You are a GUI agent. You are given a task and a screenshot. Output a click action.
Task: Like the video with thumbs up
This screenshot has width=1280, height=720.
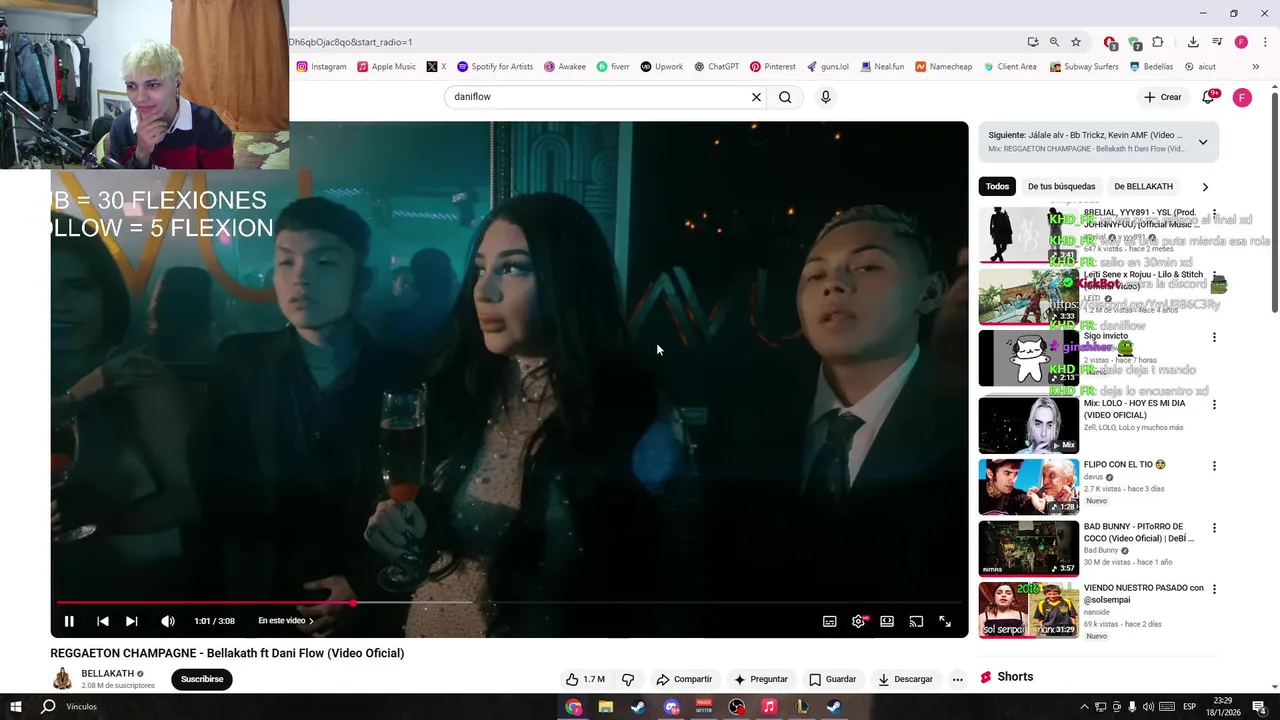click(x=585, y=679)
